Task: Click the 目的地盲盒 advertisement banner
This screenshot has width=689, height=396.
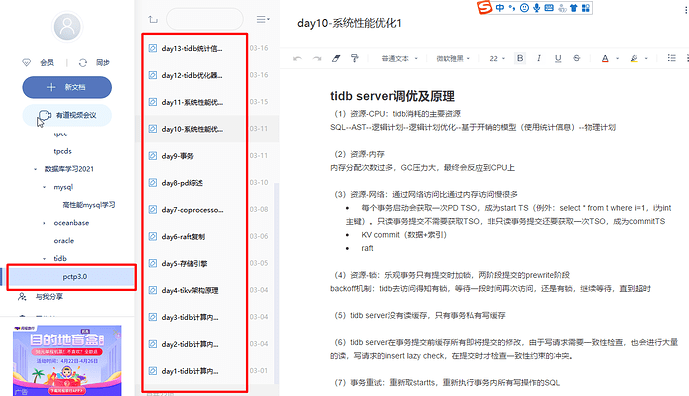Action: (67, 360)
